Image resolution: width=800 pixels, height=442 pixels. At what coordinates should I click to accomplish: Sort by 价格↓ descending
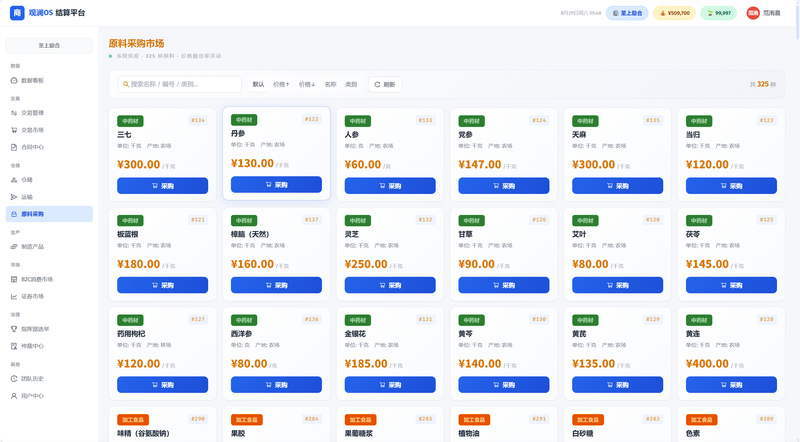coord(307,84)
